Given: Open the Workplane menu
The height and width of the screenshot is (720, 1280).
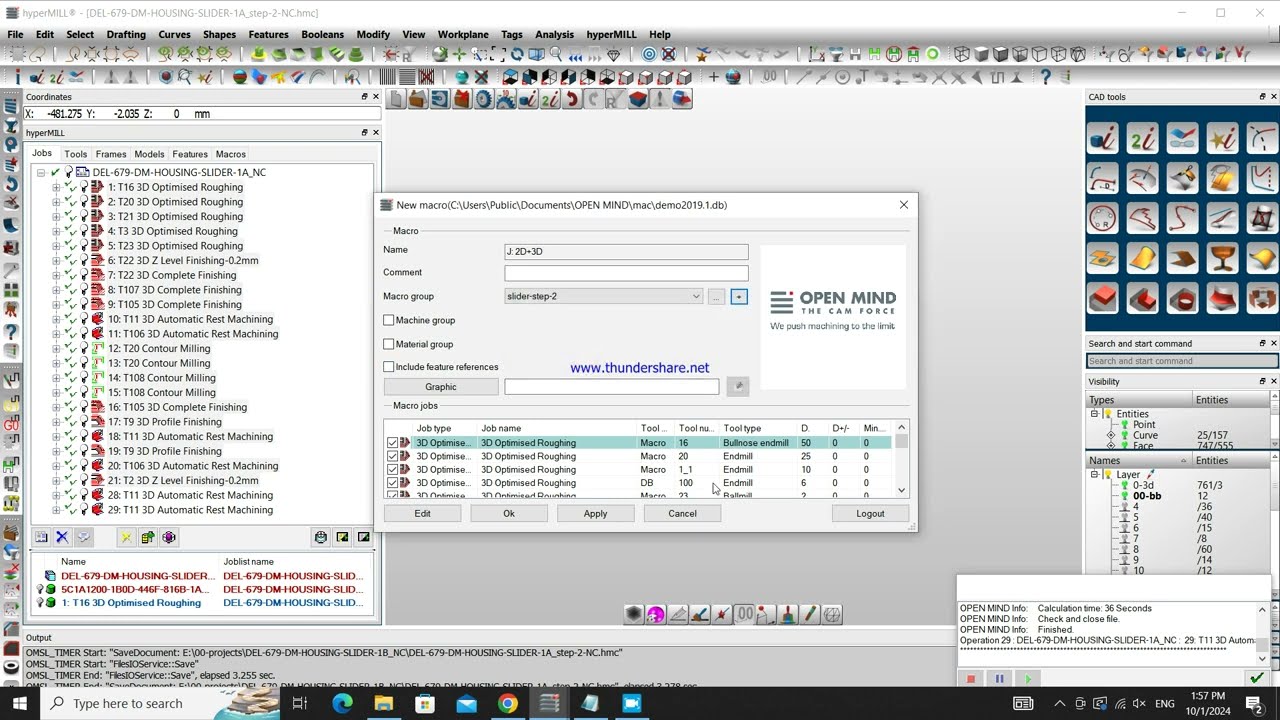Looking at the screenshot, I should coord(463,34).
